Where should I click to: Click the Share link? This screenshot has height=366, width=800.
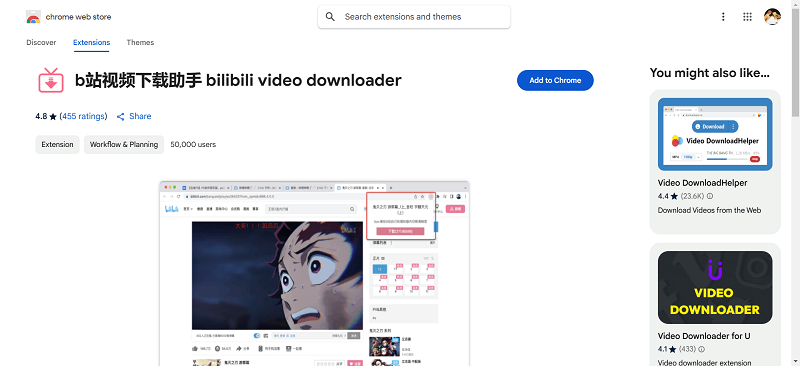[x=140, y=116]
